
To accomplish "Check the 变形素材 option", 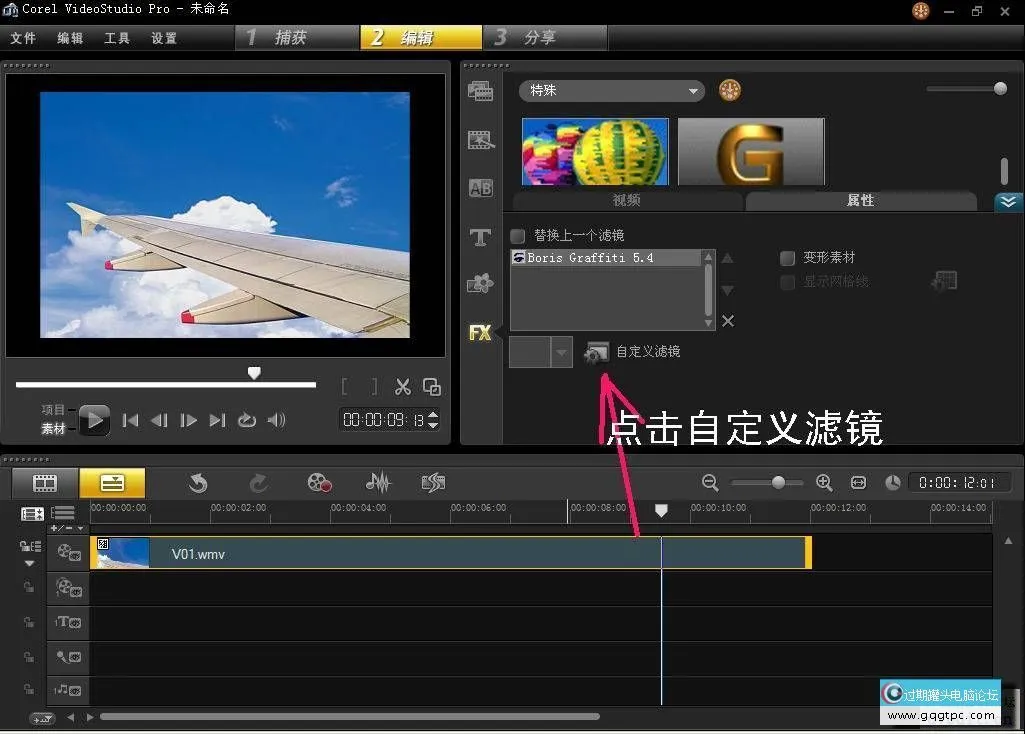I will (x=788, y=258).
